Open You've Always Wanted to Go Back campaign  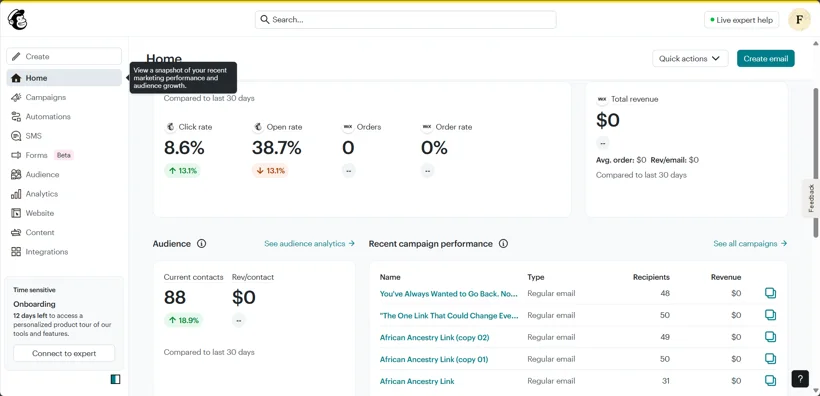click(449, 294)
